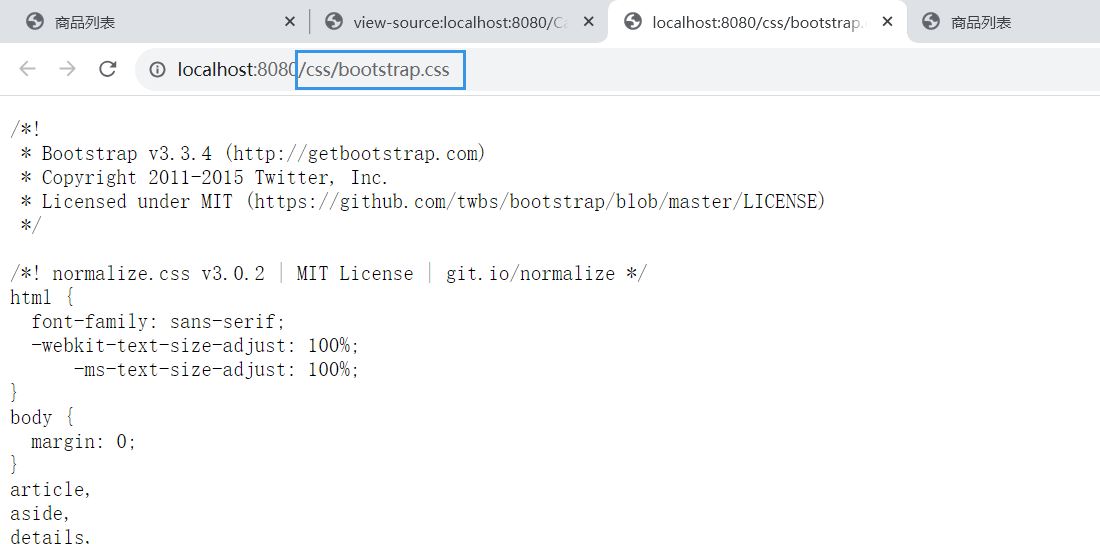Click the 'Bootstrap v3.3.4' comment line
The width and height of the screenshot is (1100, 544).
coord(253,153)
